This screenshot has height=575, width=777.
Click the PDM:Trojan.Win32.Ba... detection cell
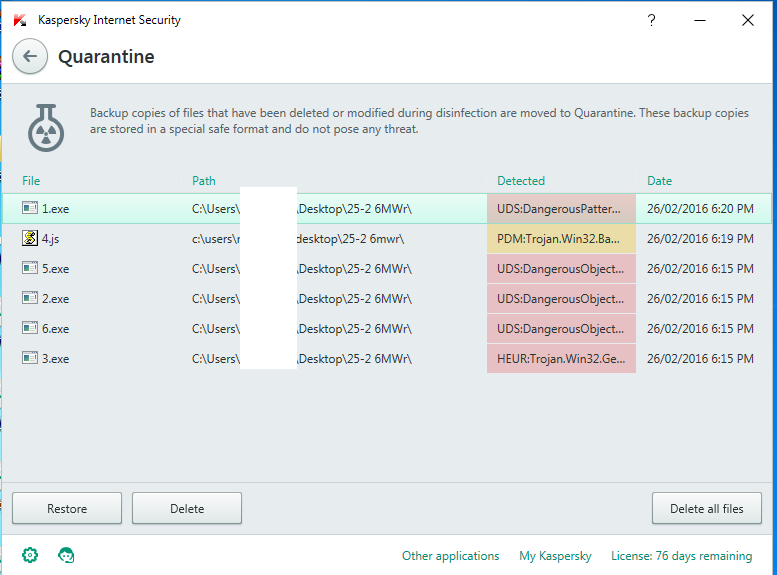(561, 239)
